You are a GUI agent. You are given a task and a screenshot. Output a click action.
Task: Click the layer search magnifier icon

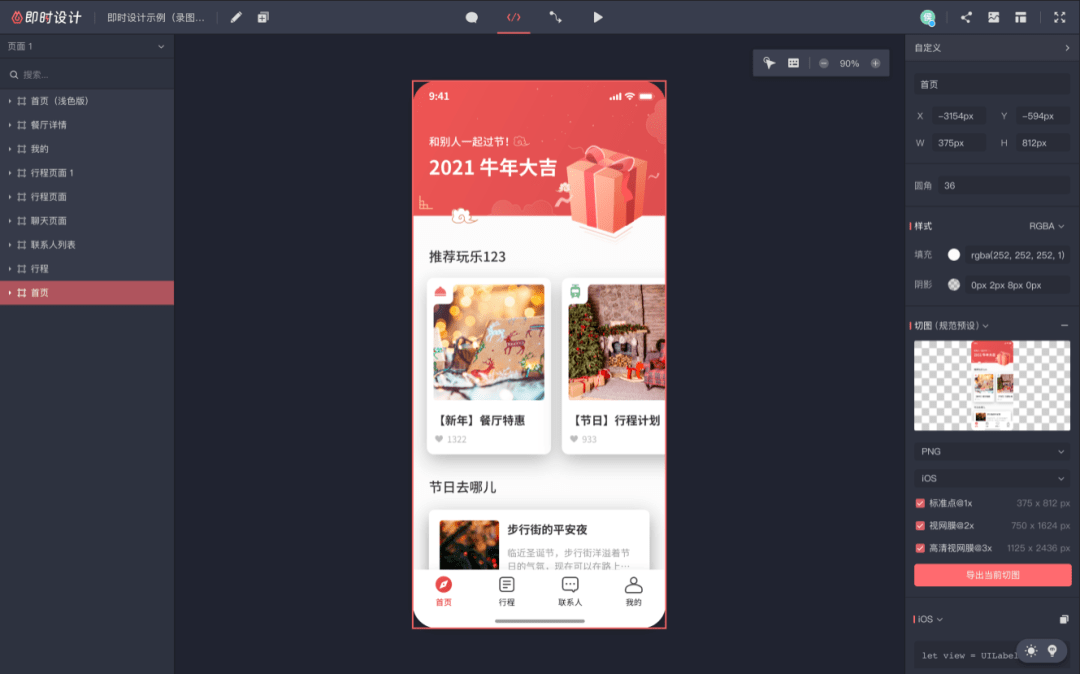click(14, 74)
